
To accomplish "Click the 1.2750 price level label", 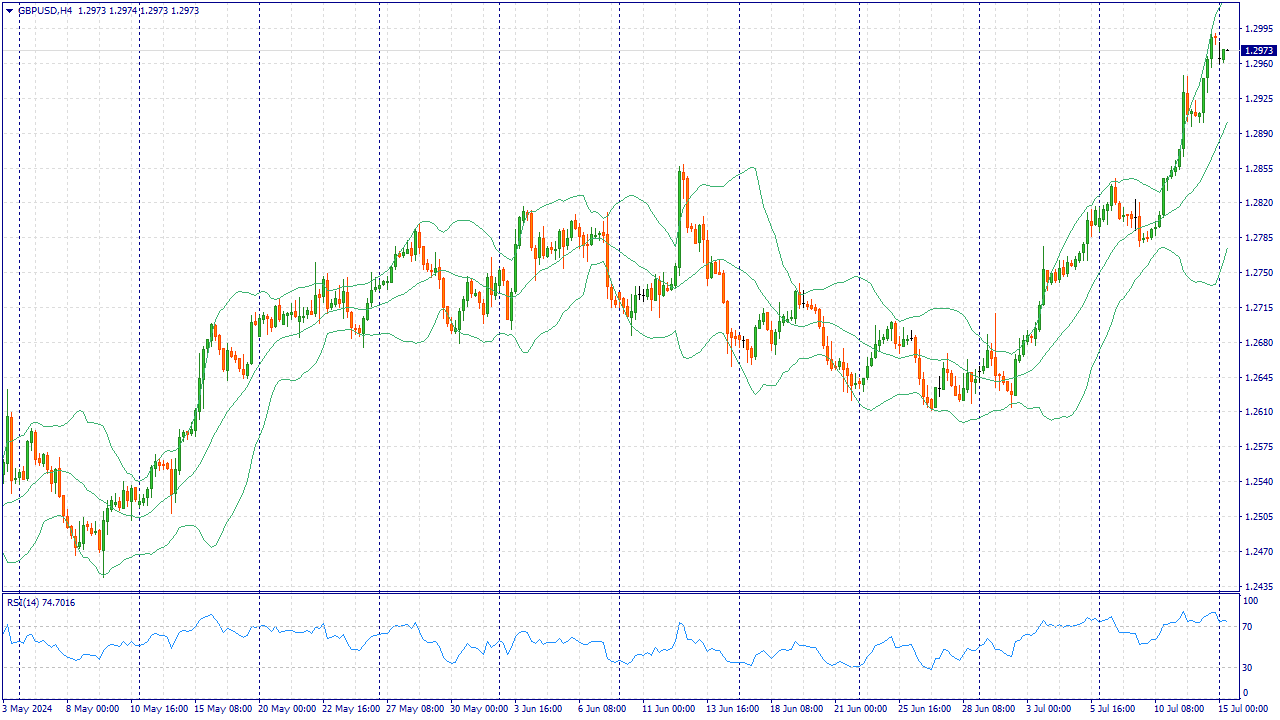I will point(1259,273).
